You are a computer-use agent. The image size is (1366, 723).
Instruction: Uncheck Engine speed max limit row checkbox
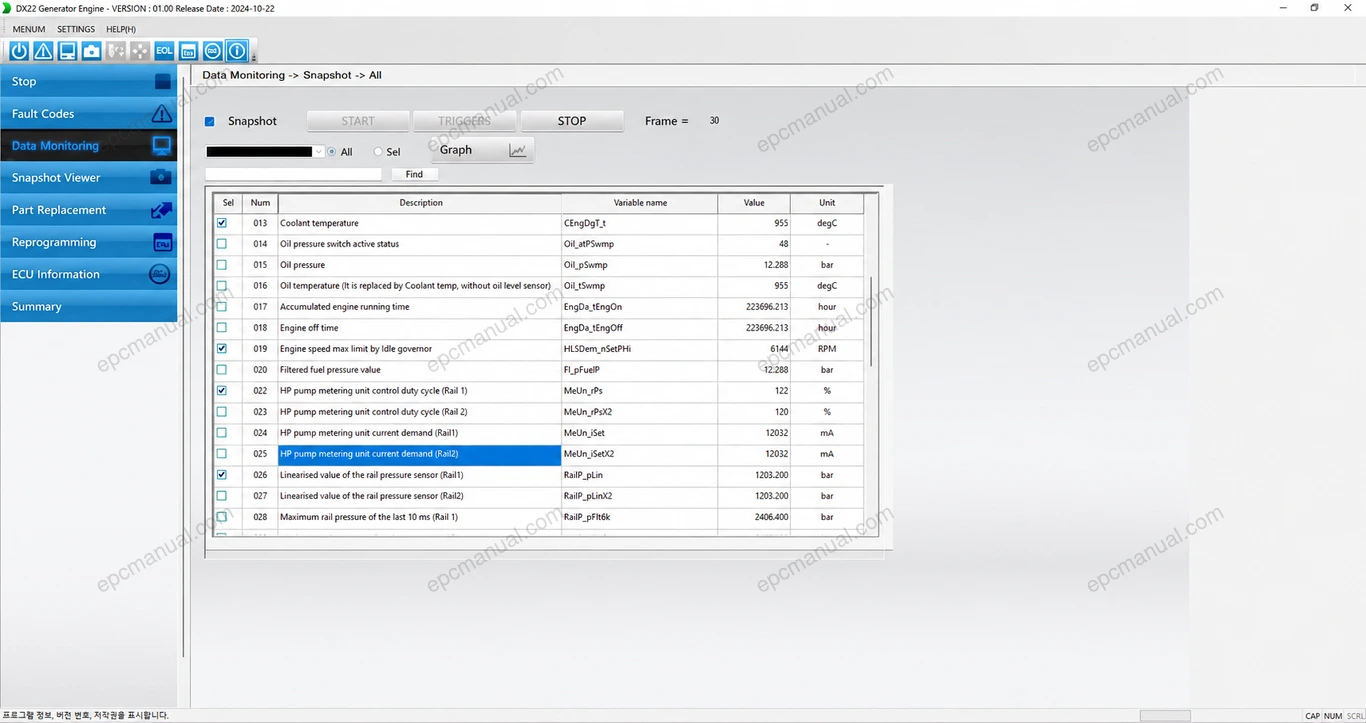pos(222,349)
